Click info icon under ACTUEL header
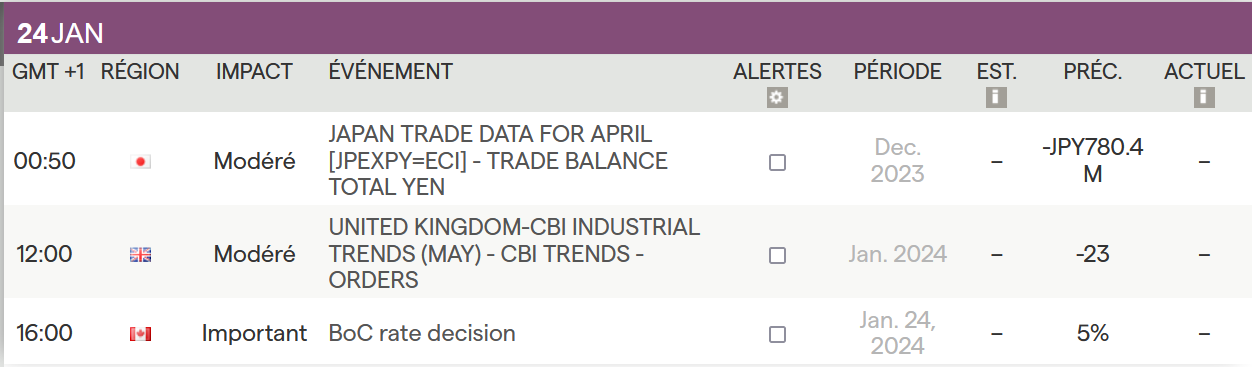1252x367 pixels. tap(1204, 98)
